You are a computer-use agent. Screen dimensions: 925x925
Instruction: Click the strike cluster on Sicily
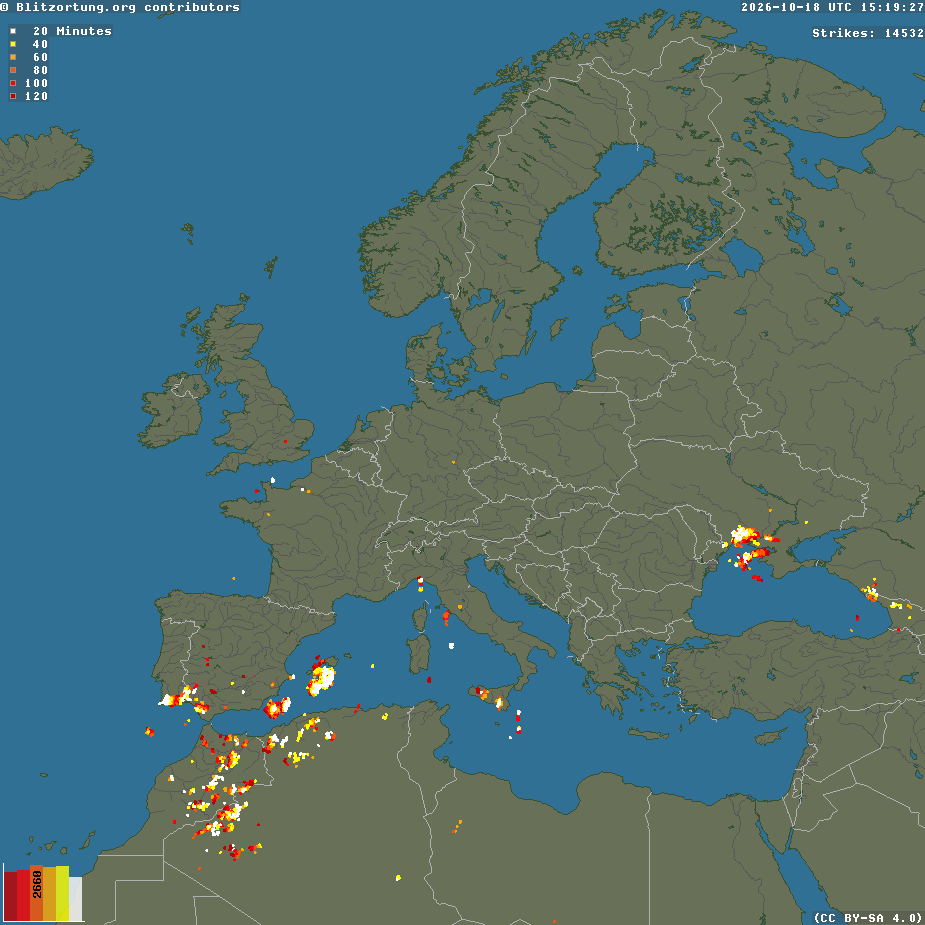(489, 697)
